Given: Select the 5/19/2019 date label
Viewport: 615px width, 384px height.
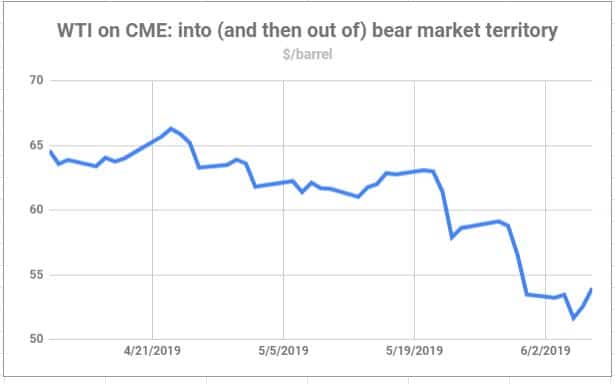Looking at the screenshot, I should coord(414,350).
